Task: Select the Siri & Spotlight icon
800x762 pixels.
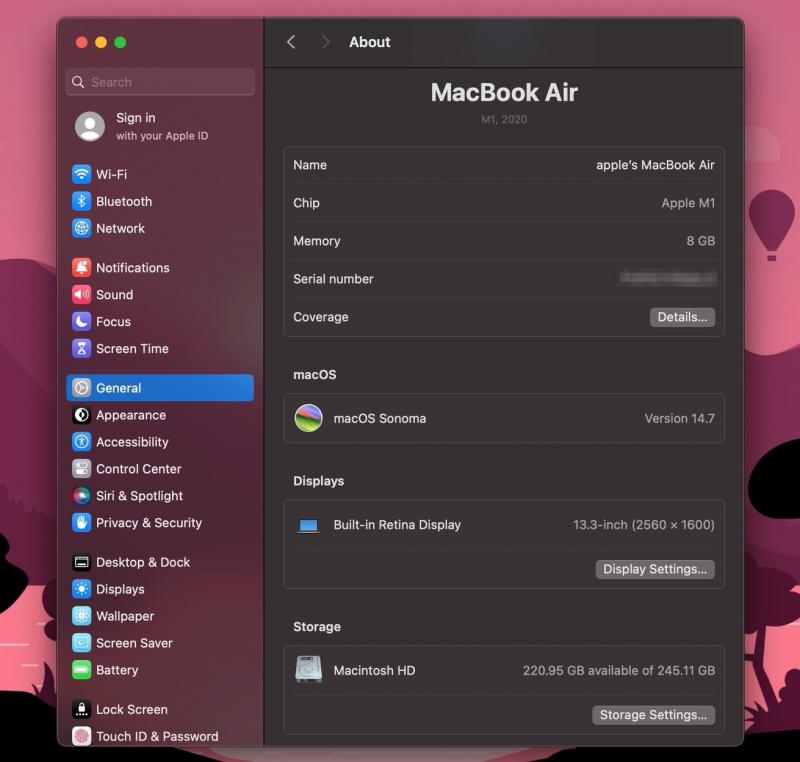Action: point(81,496)
